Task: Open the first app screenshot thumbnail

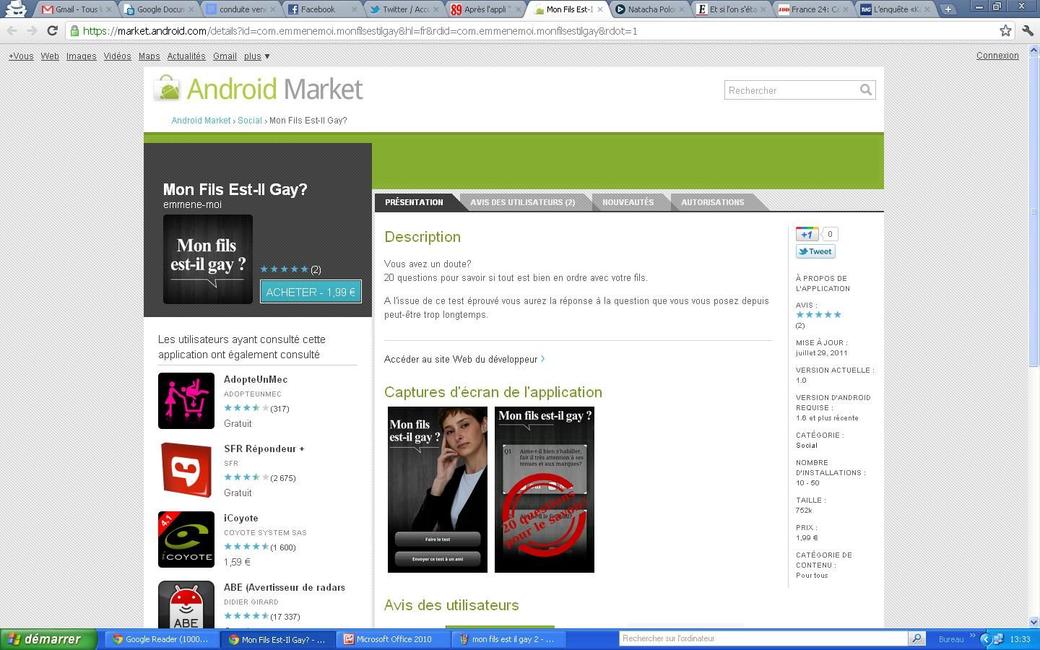Action: [437, 489]
